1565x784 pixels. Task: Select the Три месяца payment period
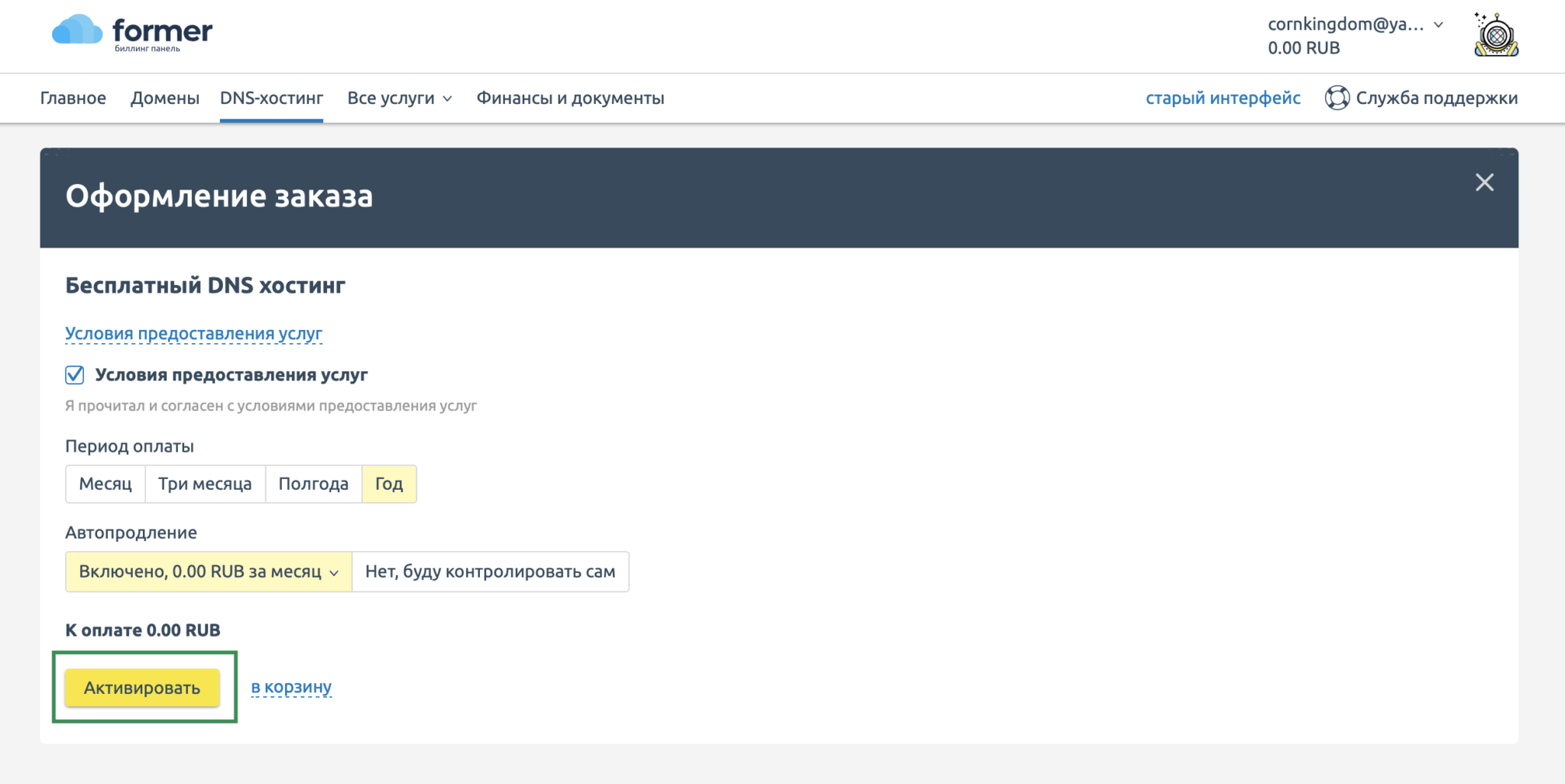pos(205,484)
